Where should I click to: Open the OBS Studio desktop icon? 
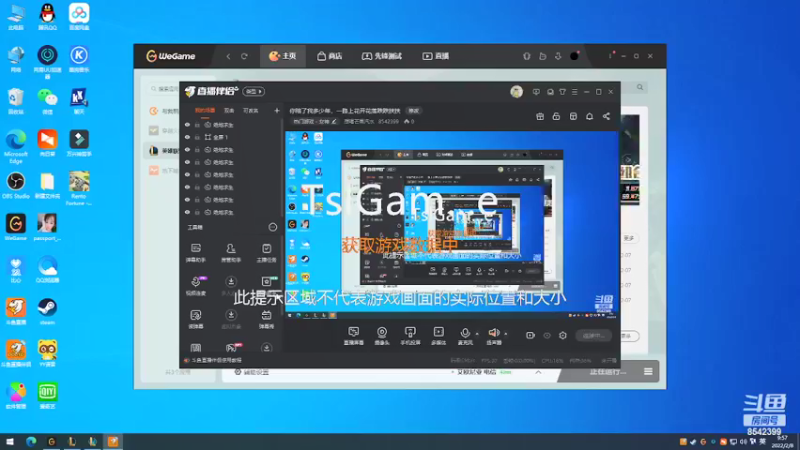pyautogui.click(x=16, y=186)
